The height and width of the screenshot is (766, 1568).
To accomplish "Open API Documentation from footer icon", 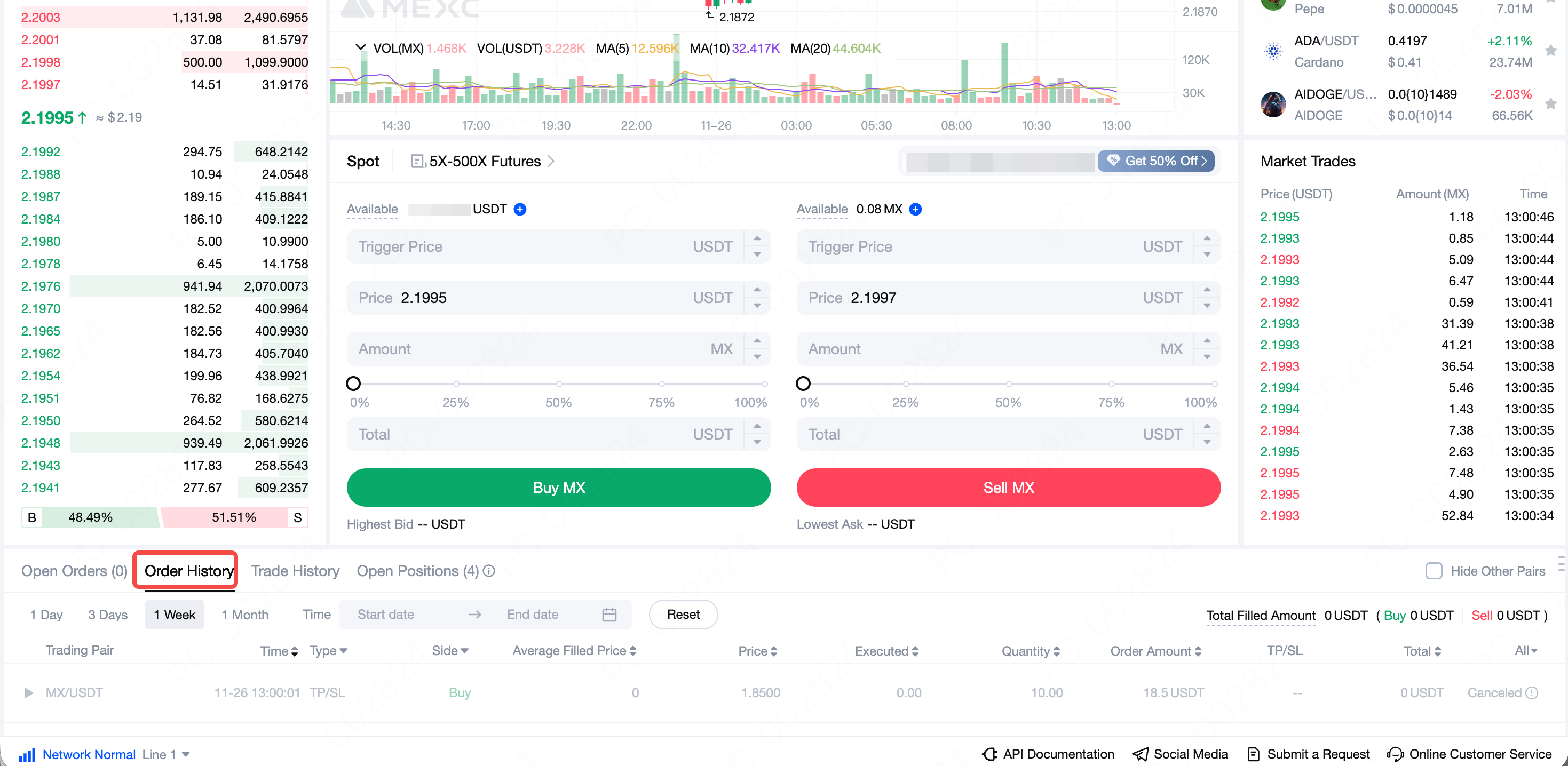I will (x=989, y=754).
